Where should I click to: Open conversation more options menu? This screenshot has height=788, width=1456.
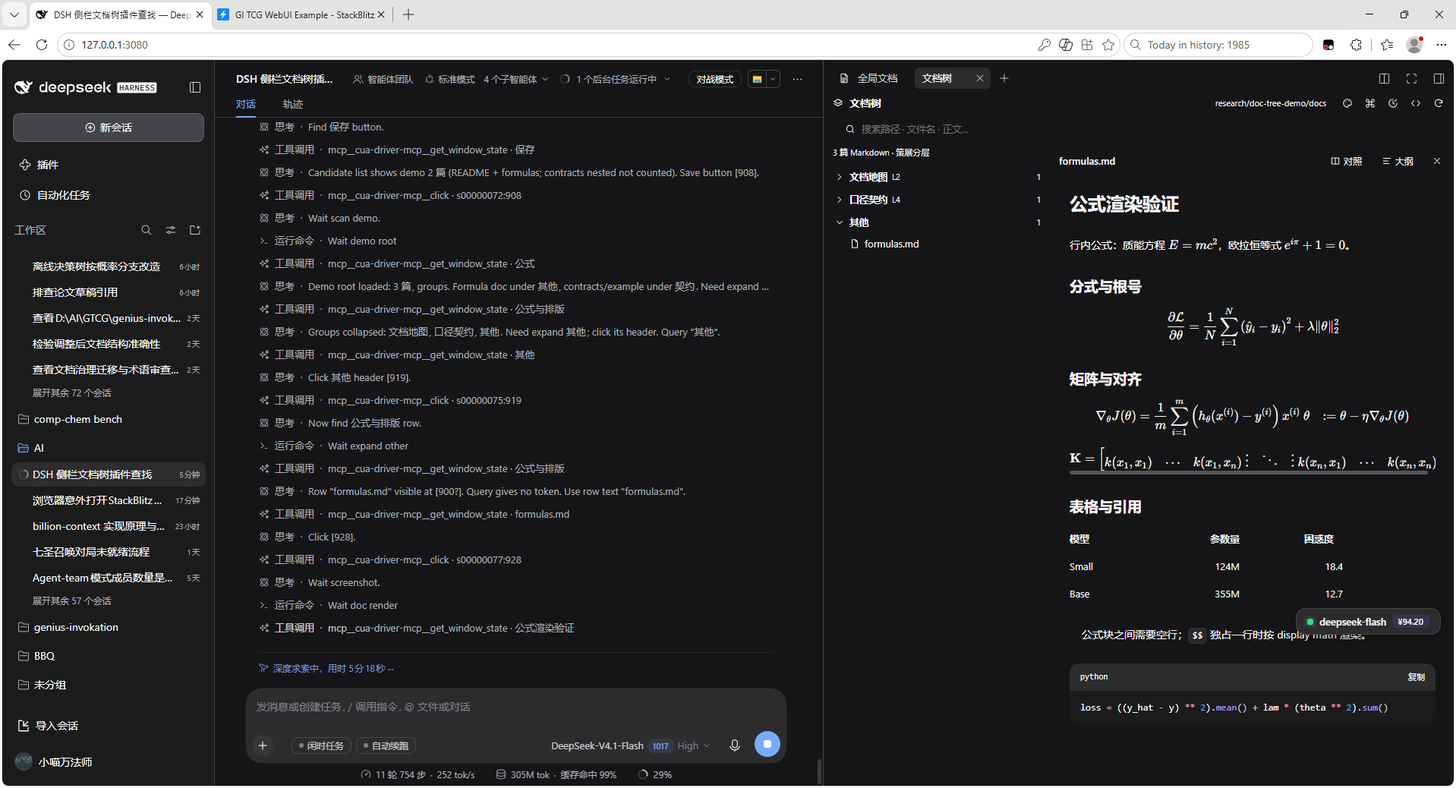[797, 79]
